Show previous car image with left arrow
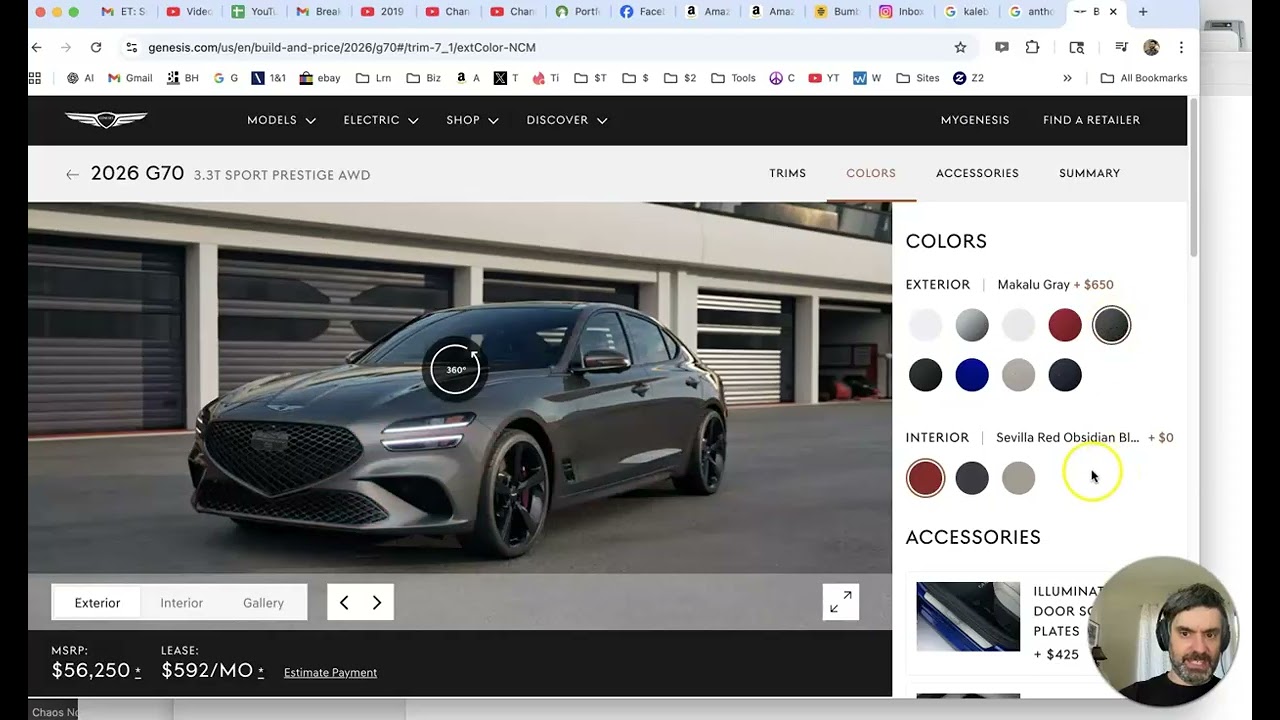The height and width of the screenshot is (720, 1280). (344, 602)
